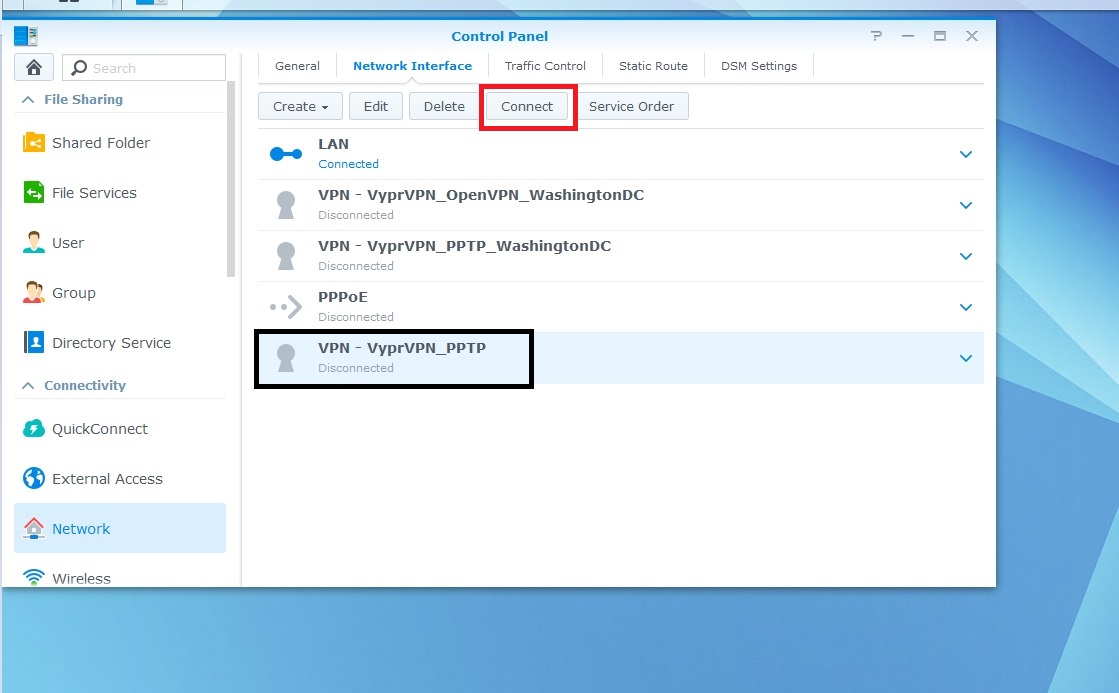Open the Wireless signal icon
Screen dimensions: 1119x693
(x=34, y=577)
